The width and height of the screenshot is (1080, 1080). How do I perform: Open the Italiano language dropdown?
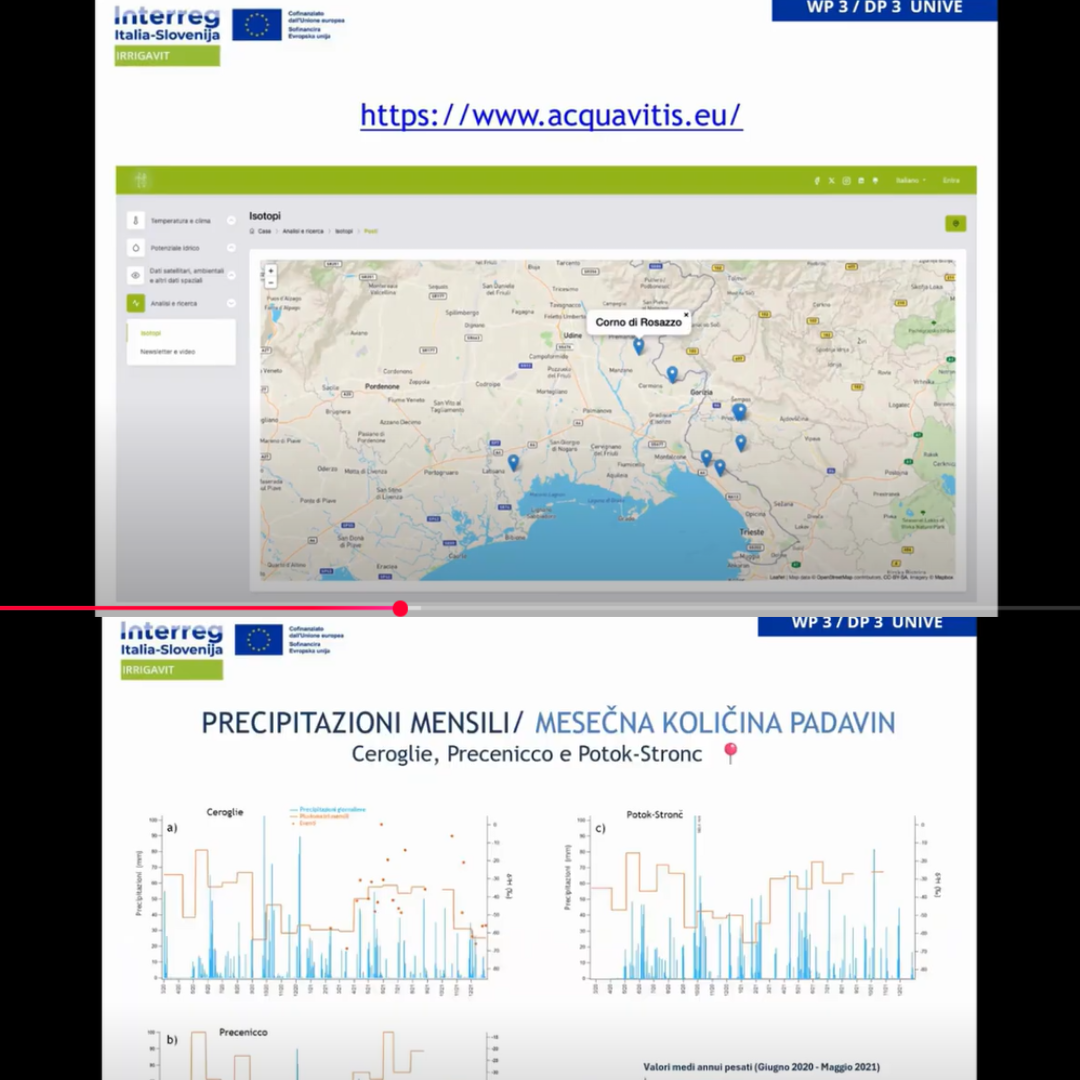(x=911, y=180)
